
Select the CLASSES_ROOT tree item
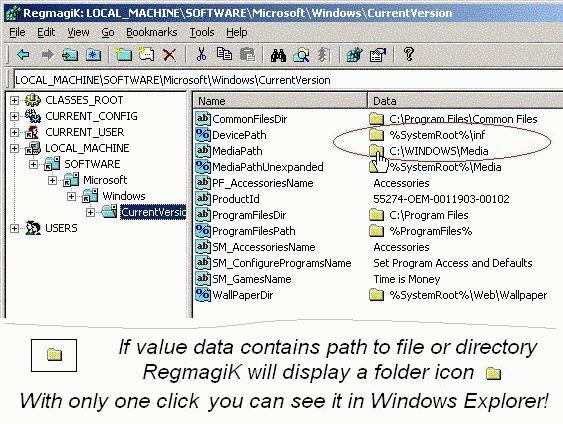tap(84, 100)
